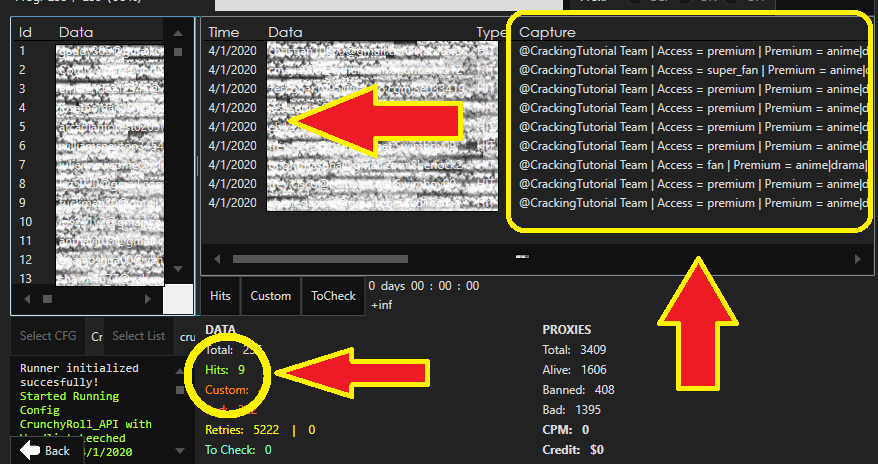878x464 pixels.
Task: Select row with Id 7 in the data list
Action: click(x=92, y=165)
